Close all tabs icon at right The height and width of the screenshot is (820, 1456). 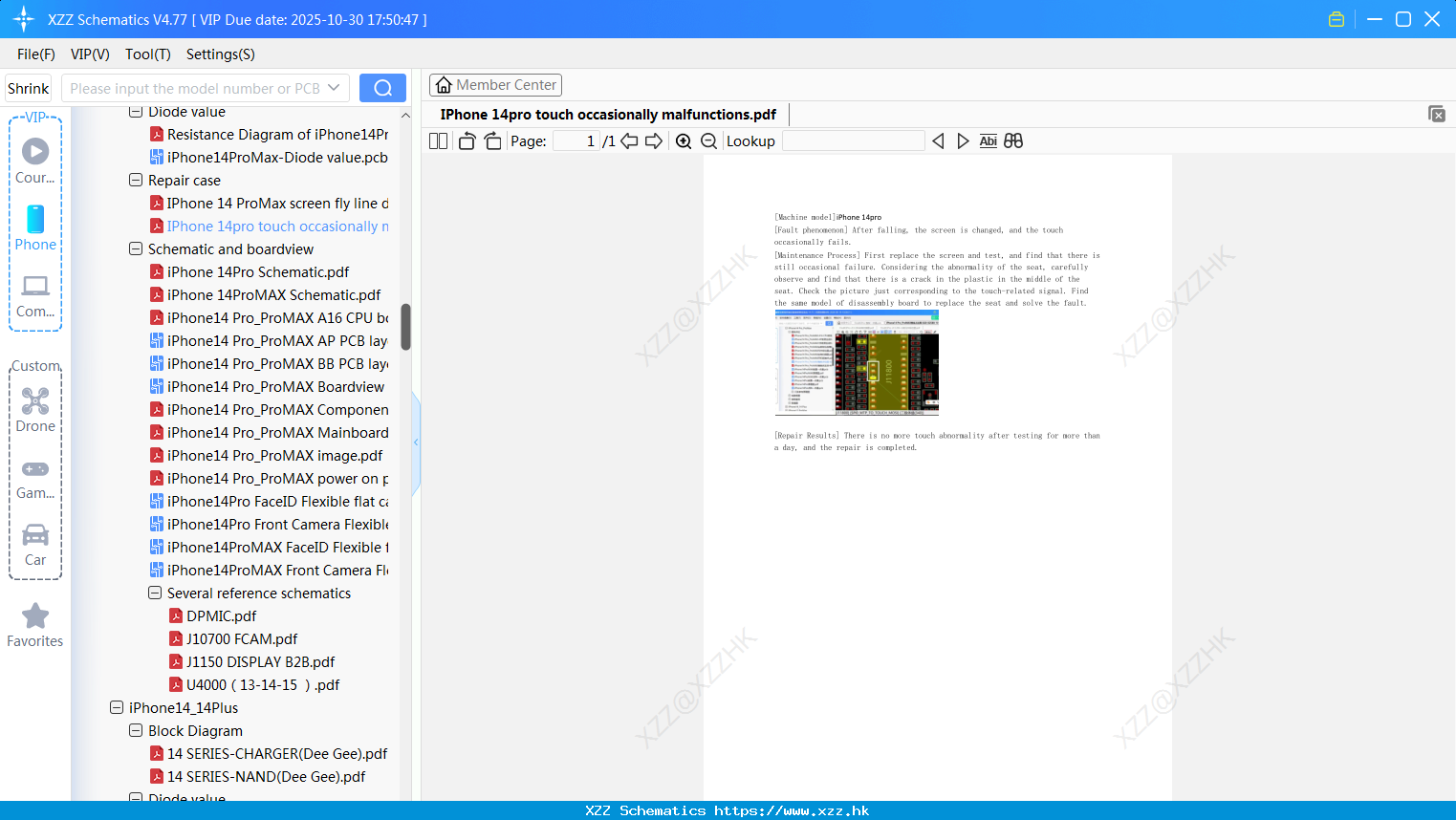pos(1437,114)
